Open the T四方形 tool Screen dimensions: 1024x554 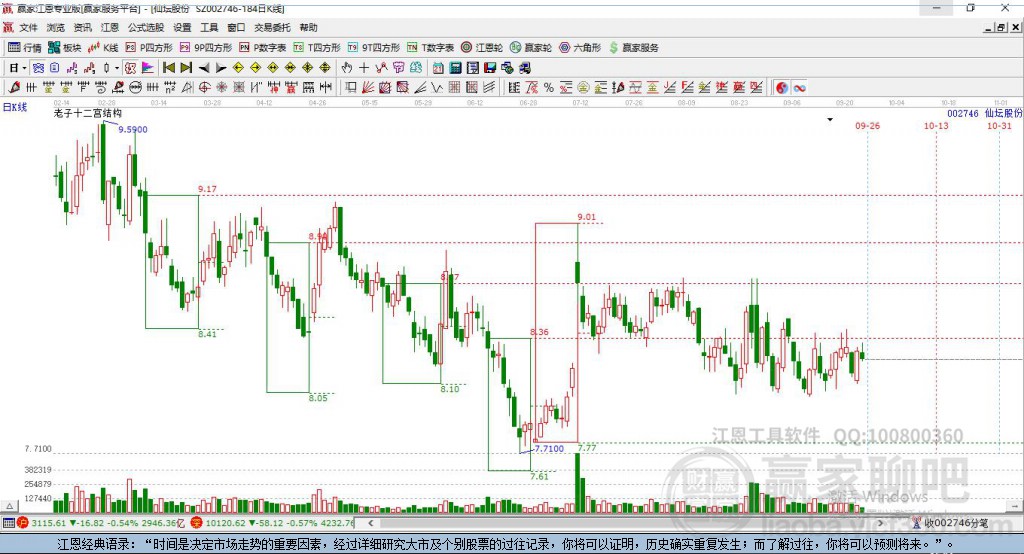click(x=317, y=48)
